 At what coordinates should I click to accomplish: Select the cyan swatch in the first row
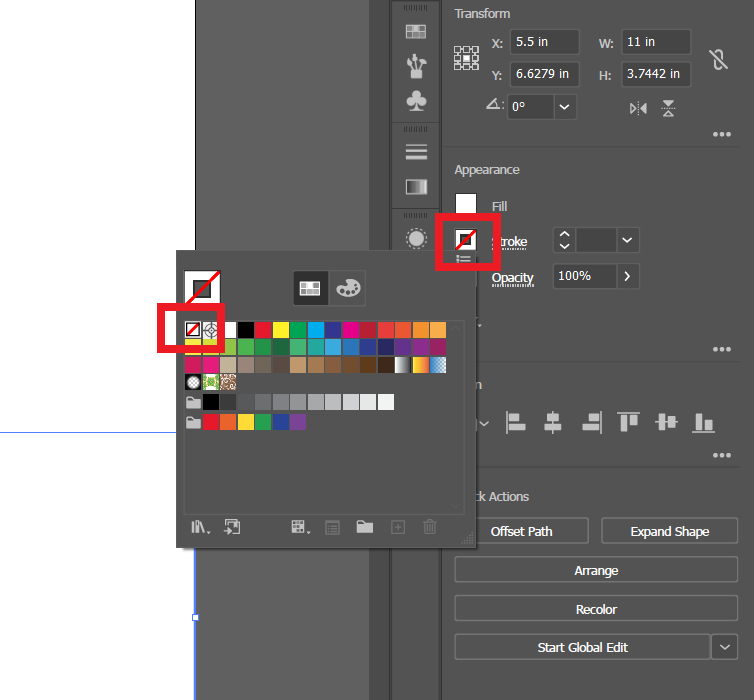click(315, 330)
